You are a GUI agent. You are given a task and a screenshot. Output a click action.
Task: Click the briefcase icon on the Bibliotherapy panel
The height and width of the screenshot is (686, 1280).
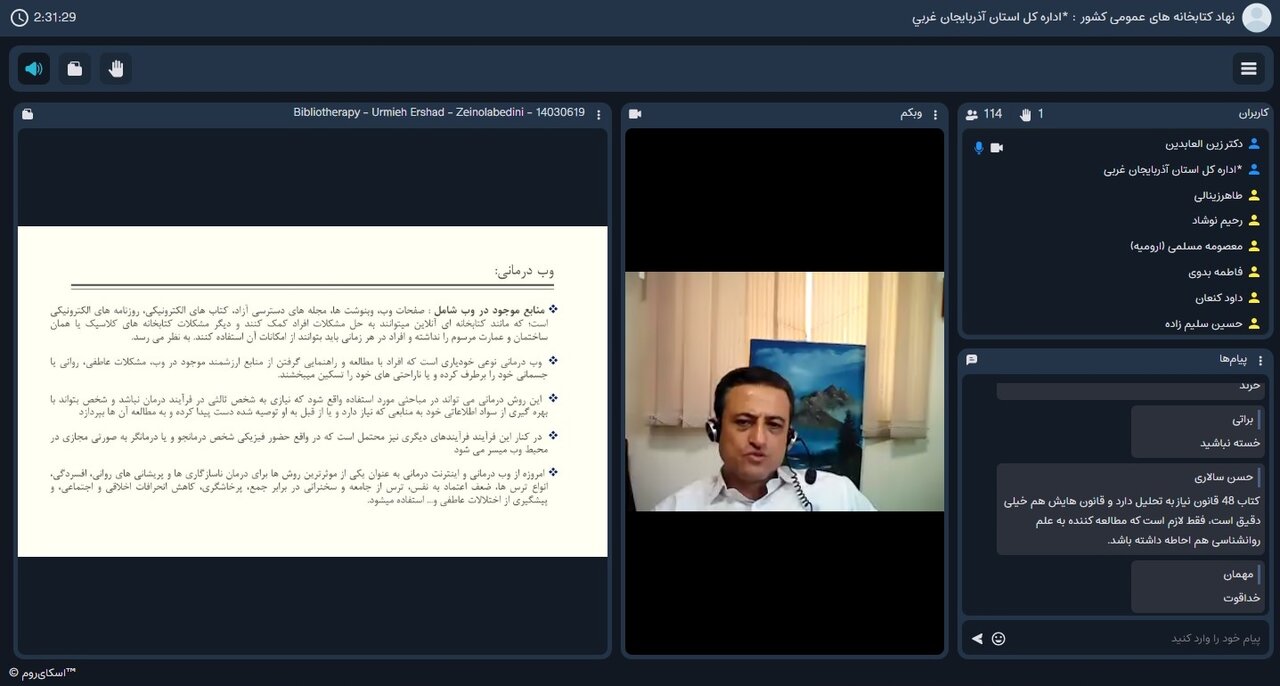click(27, 114)
